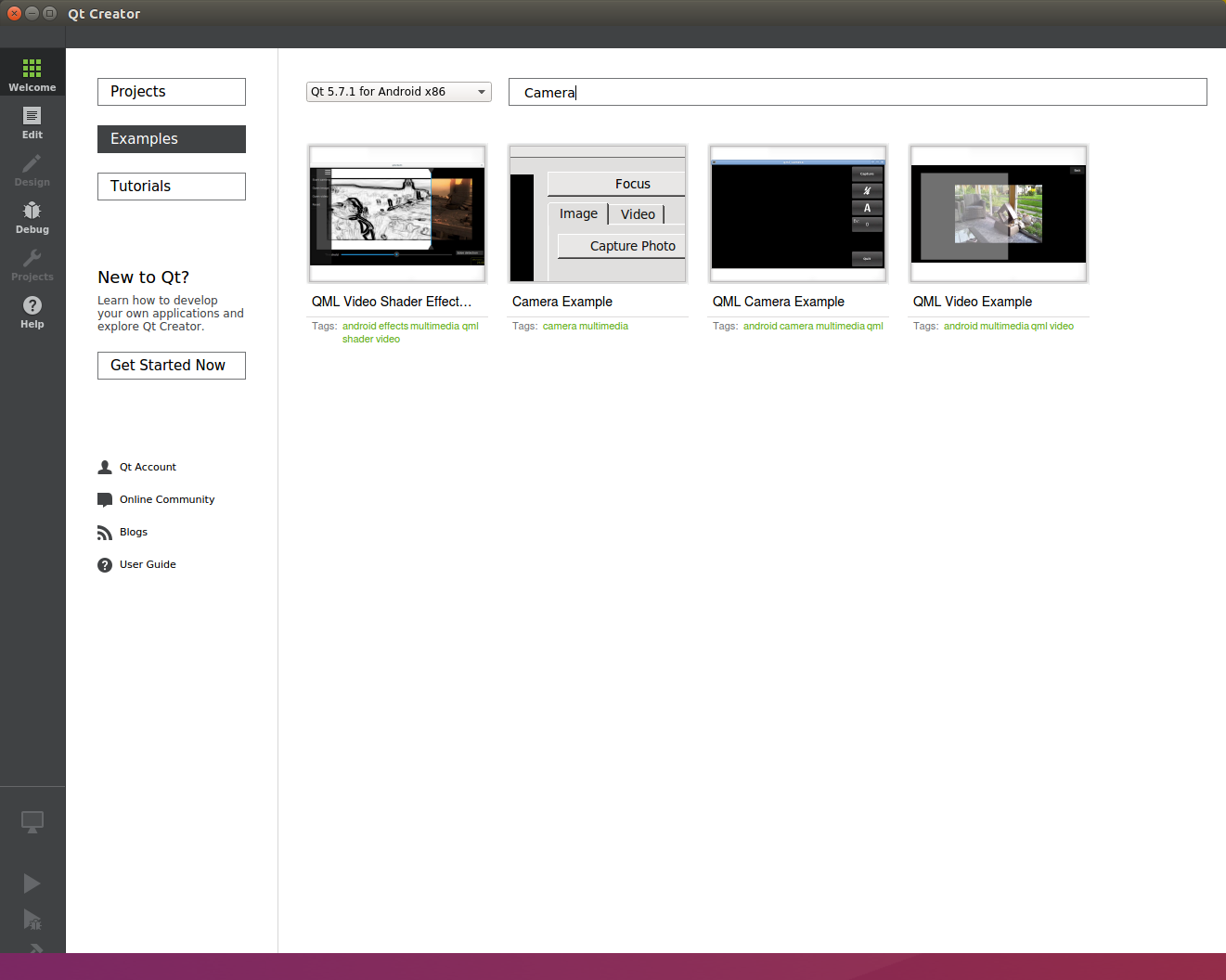Click the New to Qt? heading

(x=144, y=277)
